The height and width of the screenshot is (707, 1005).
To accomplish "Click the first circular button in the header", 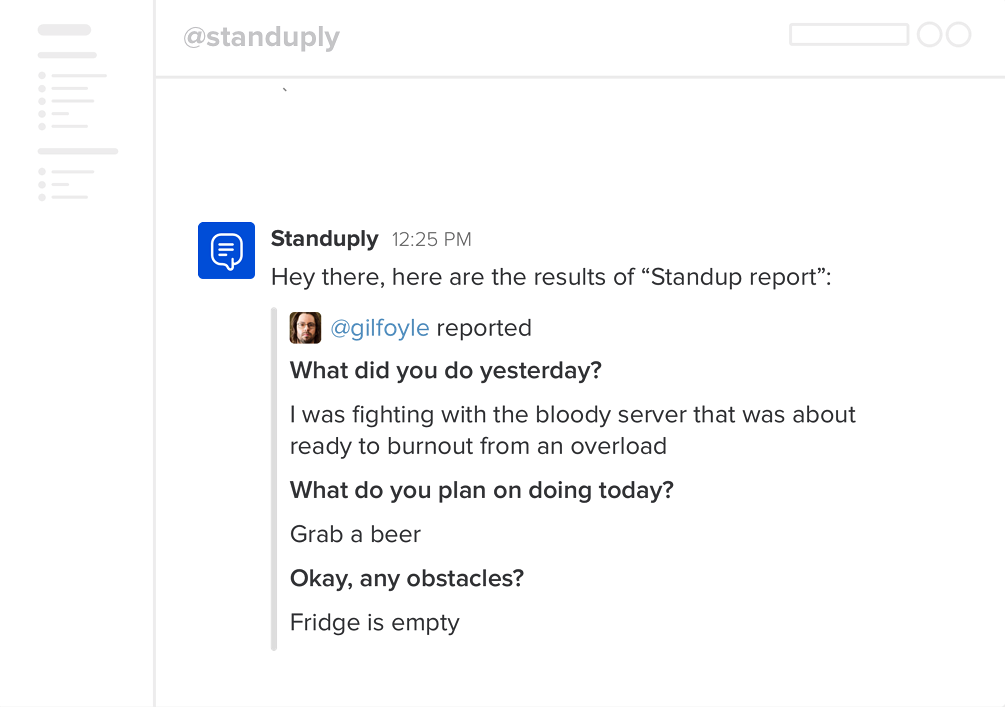I will coord(929,35).
